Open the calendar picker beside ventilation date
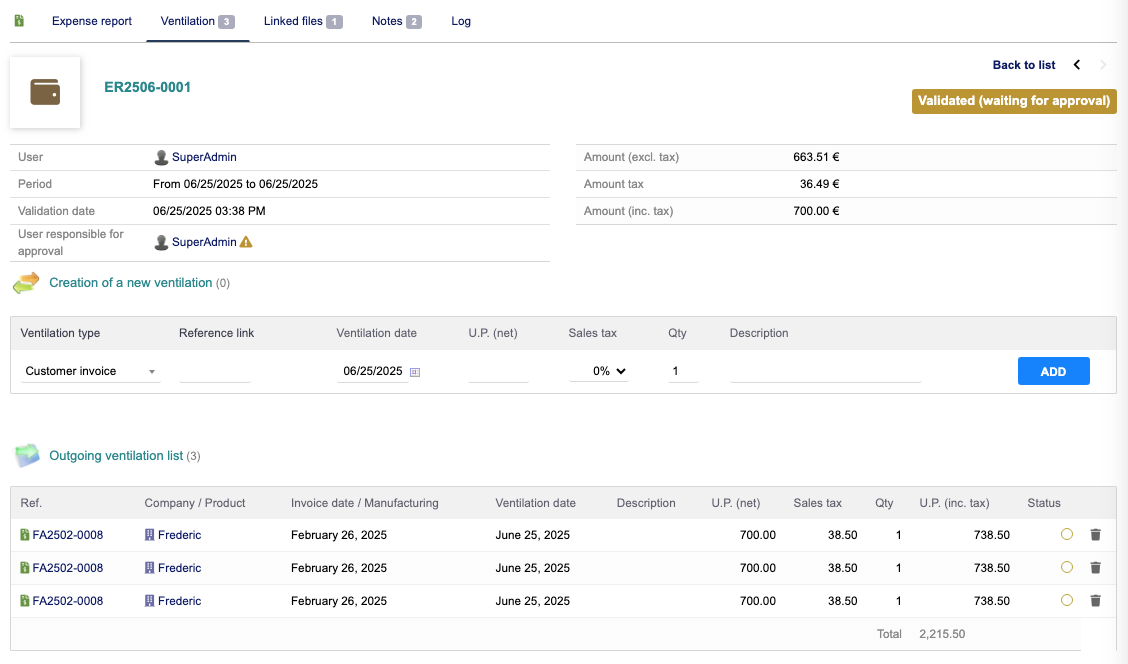This screenshot has width=1128, height=664. (415, 372)
